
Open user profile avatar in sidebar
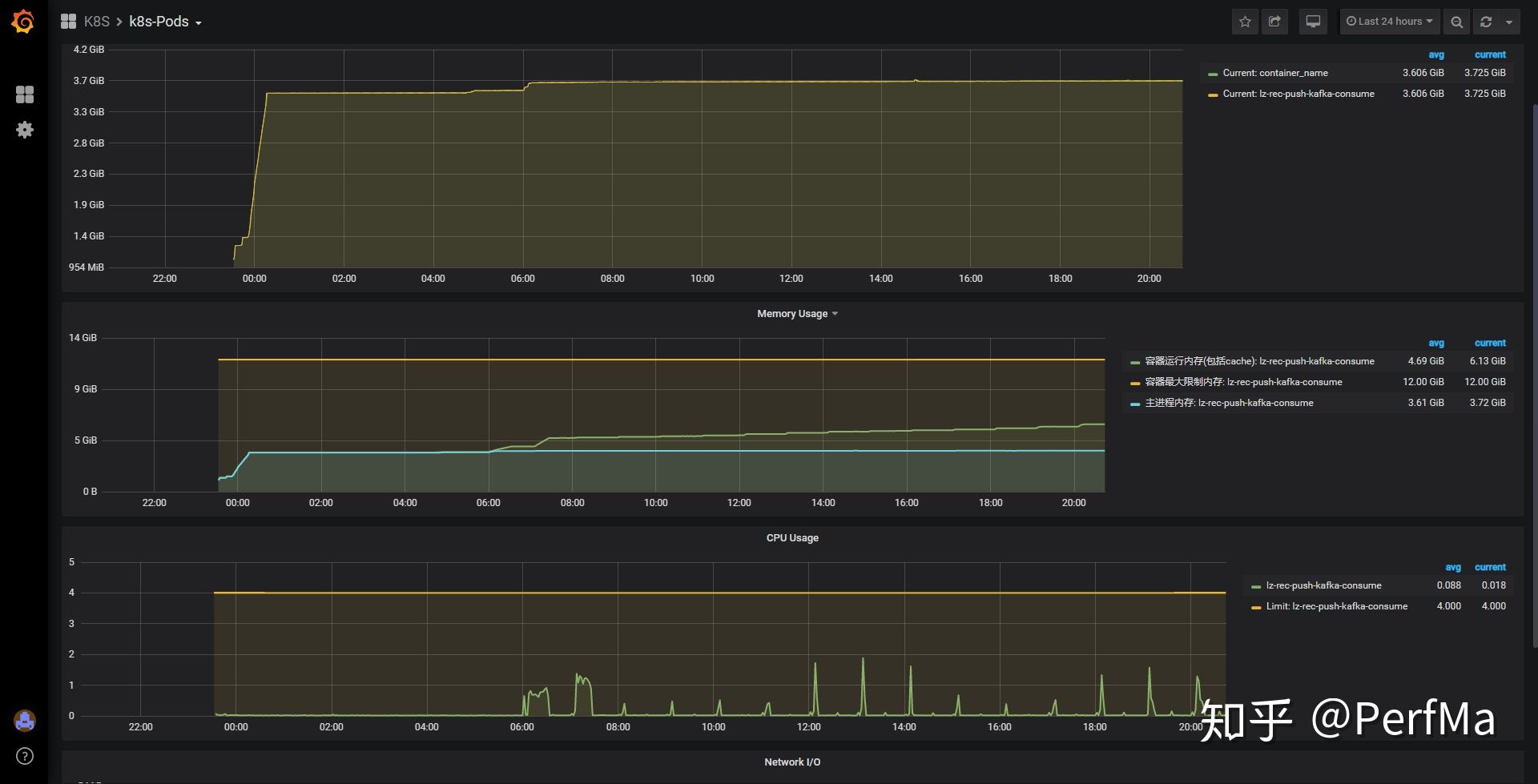tap(25, 721)
